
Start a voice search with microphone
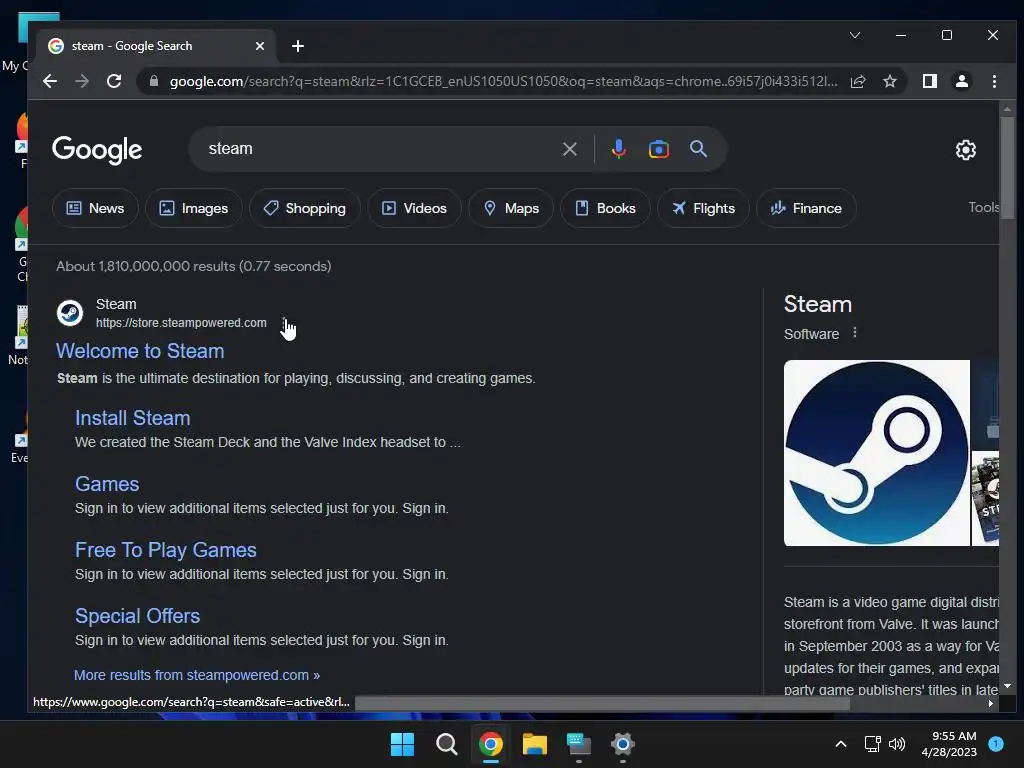click(618, 149)
